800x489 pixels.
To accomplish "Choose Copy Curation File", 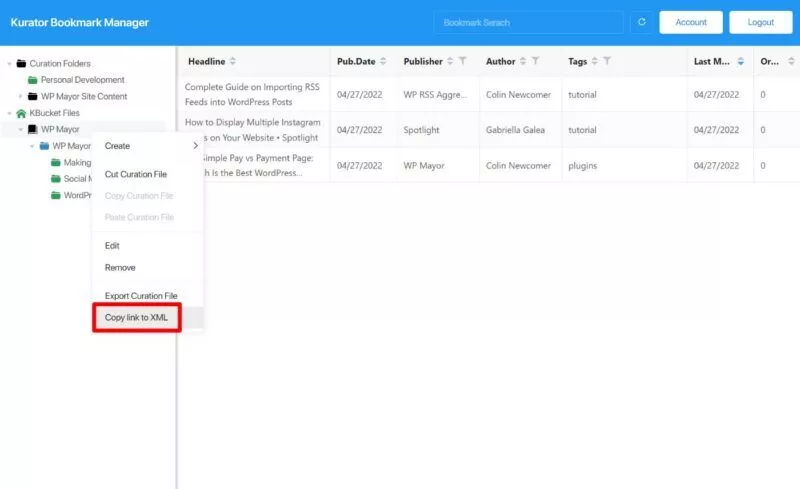I will click(147, 195).
